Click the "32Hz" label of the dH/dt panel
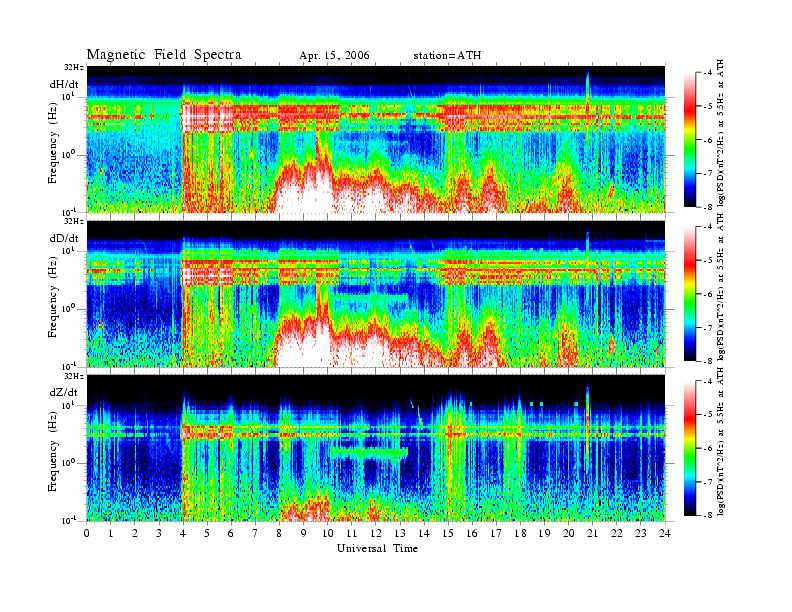The image size is (792, 612). tap(74, 67)
